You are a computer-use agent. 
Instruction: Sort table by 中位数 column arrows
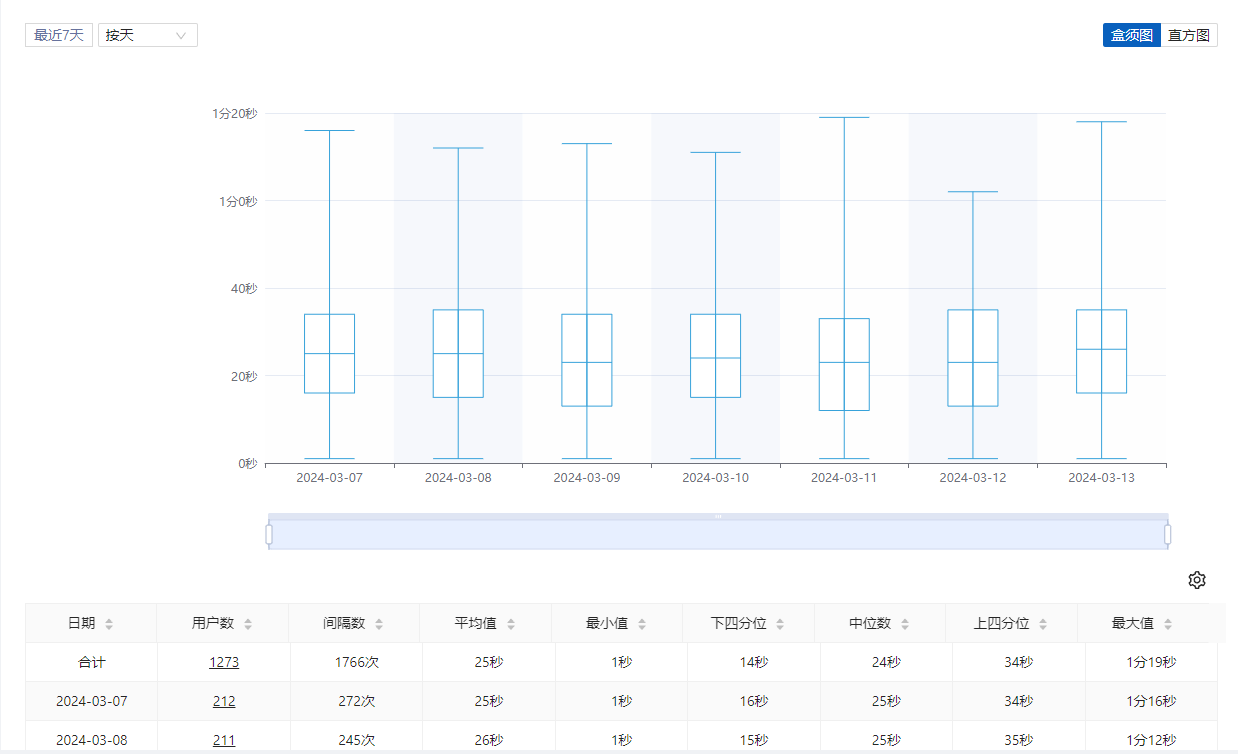[x=905, y=624]
